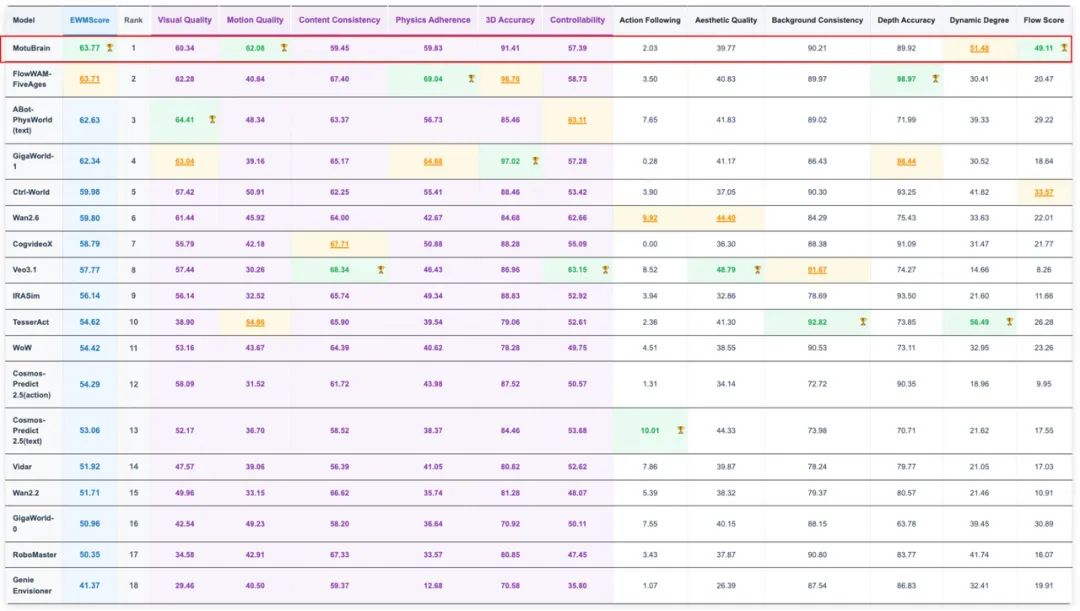Click the trophy beside TesserAct's 92.82 Background Consistency
Screen dimensions: 1080x611
click(863, 322)
